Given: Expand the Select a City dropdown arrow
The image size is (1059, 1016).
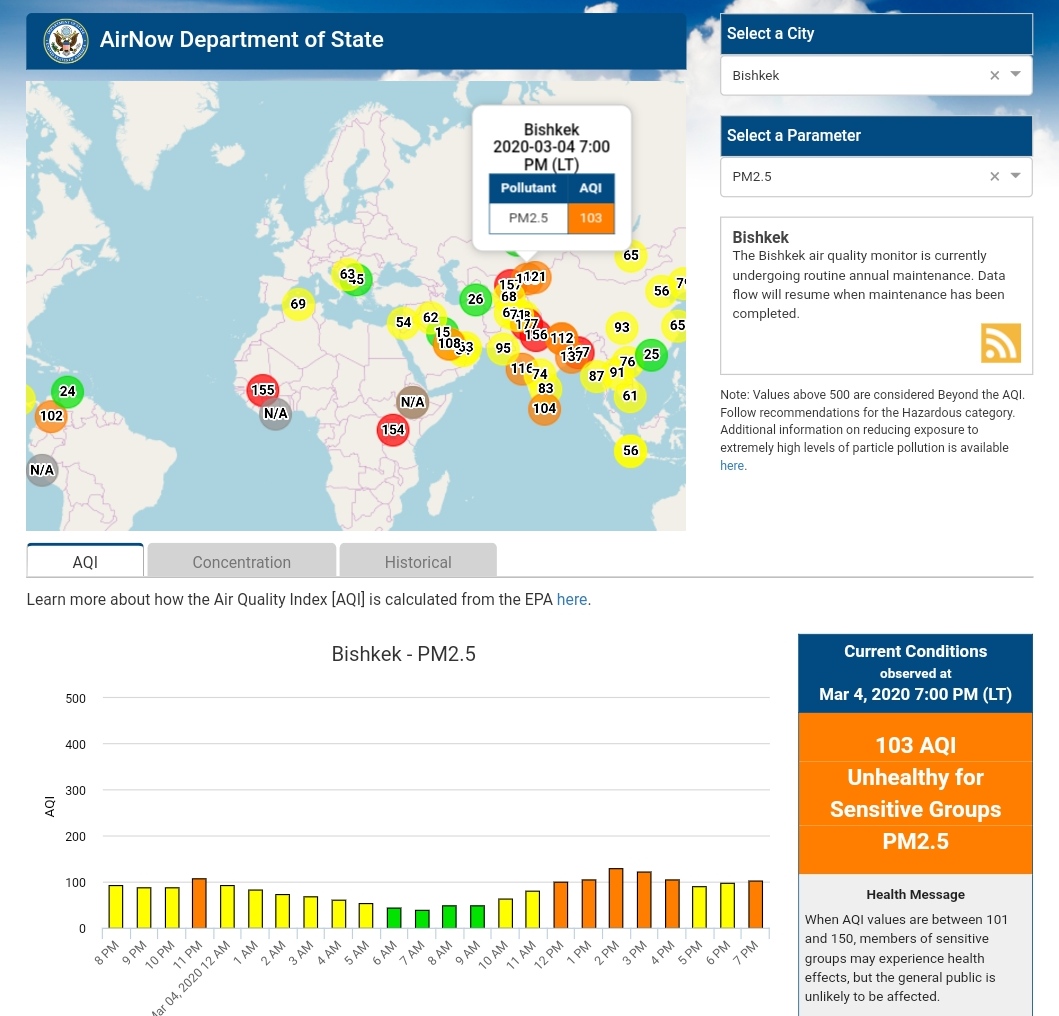Looking at the screenshot, I should pyautogui.click(x=1016, y=75).
